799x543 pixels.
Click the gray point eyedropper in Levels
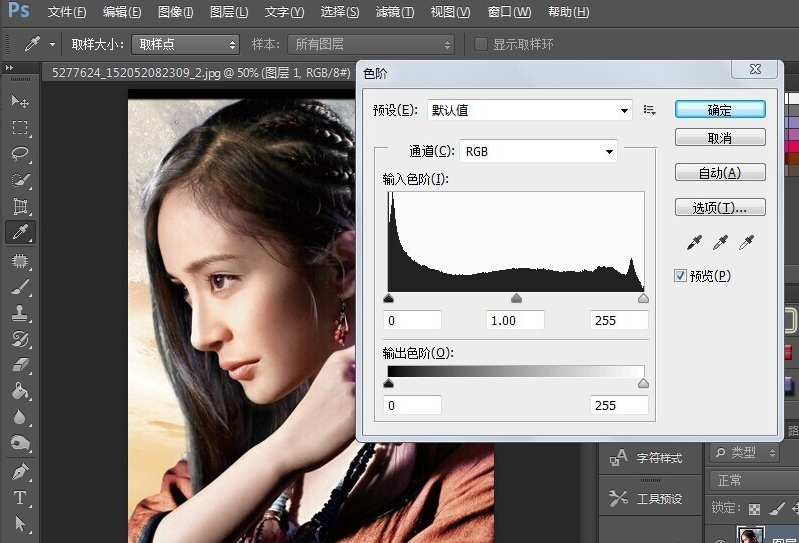pyautogui.click(x=720, y=242)
